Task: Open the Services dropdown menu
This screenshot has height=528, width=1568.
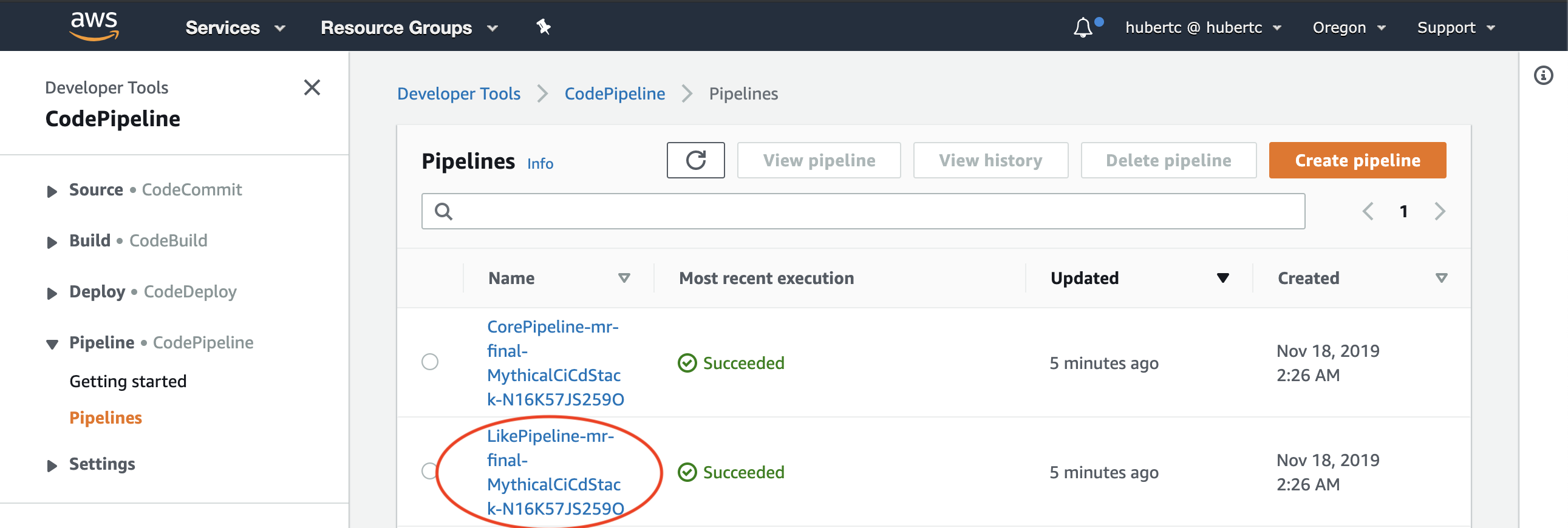Action: pos(235,27)
